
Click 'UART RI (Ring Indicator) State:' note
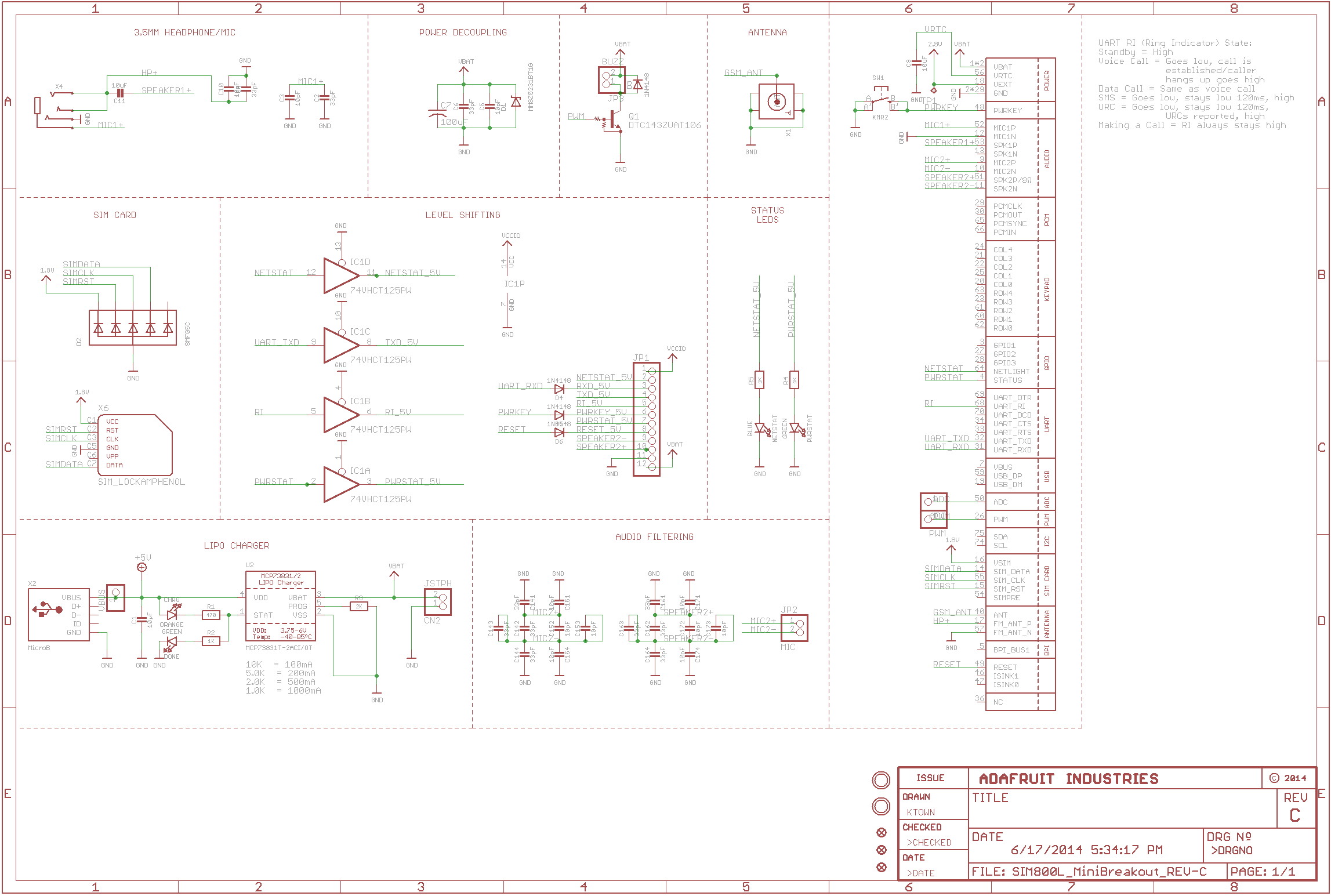1175,43
